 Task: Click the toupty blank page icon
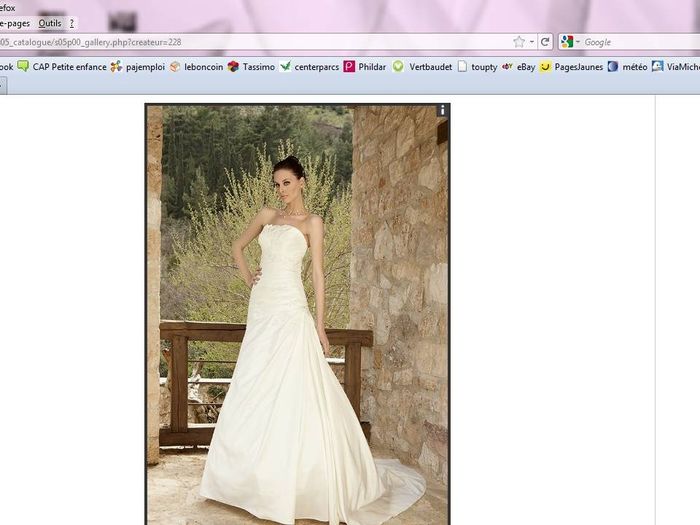pos(462,67)
